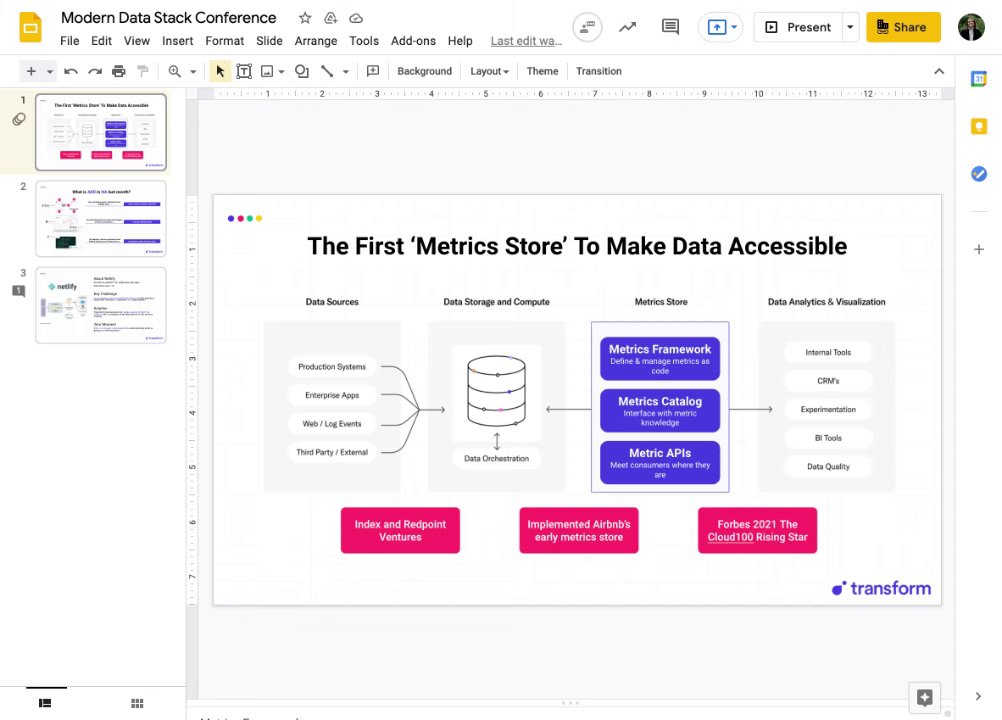Open the line type dropdown arrow

346,72
